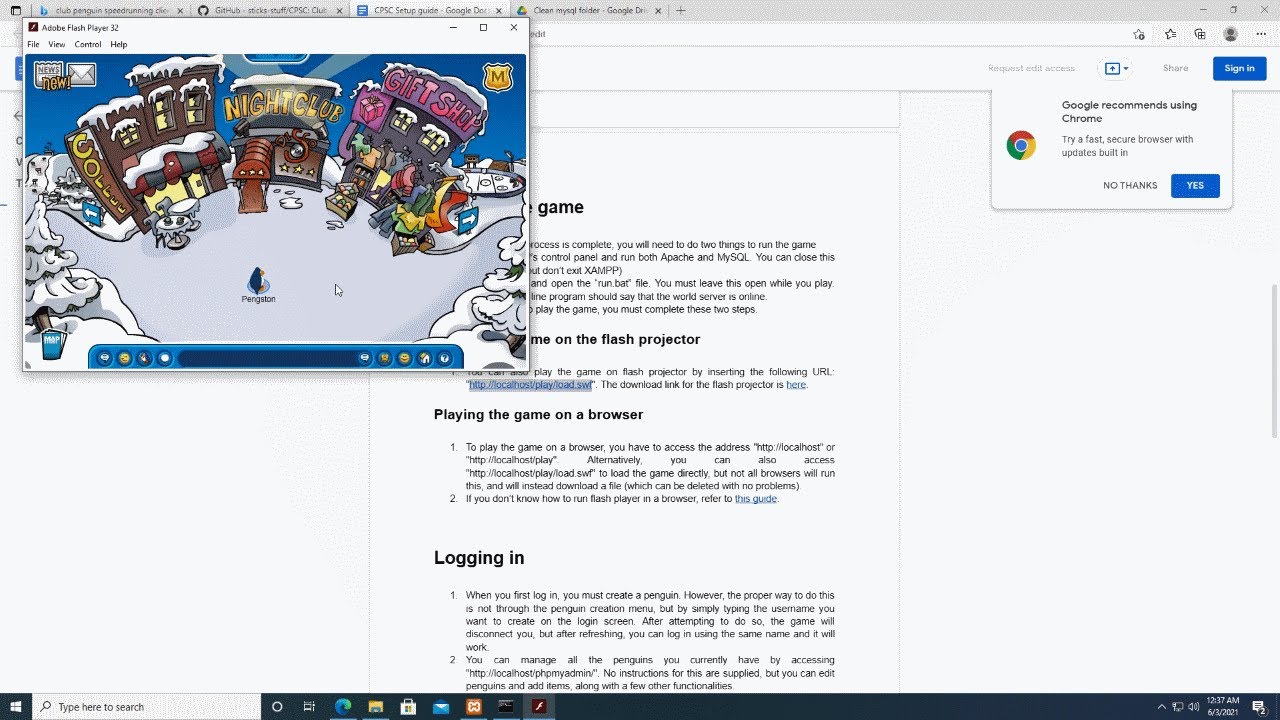Click the taskbar search box
The image size is (1280, 720).
(147, 707)
